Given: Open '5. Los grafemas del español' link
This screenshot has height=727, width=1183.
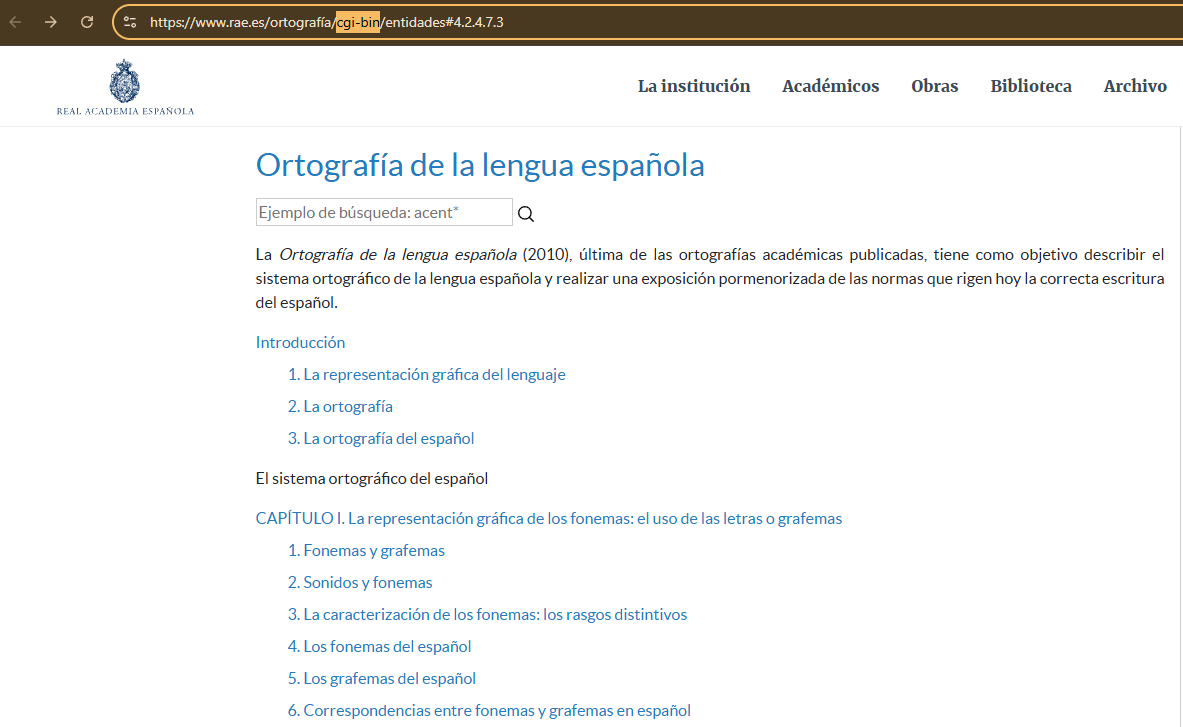Looking at the screenshot, I should pyautogui.click(x=382, y=678).
